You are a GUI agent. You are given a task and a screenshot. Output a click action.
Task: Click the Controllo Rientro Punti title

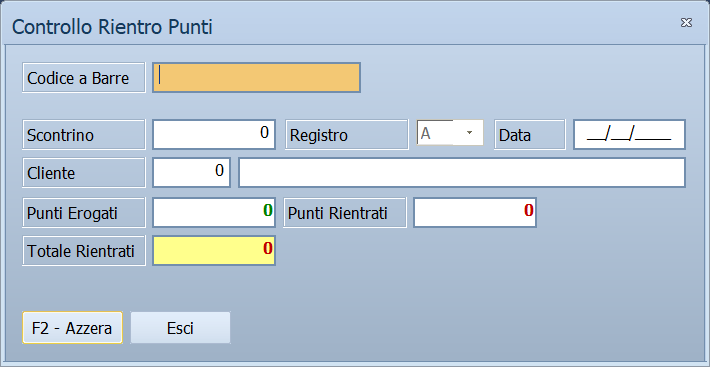click(112, 28)
